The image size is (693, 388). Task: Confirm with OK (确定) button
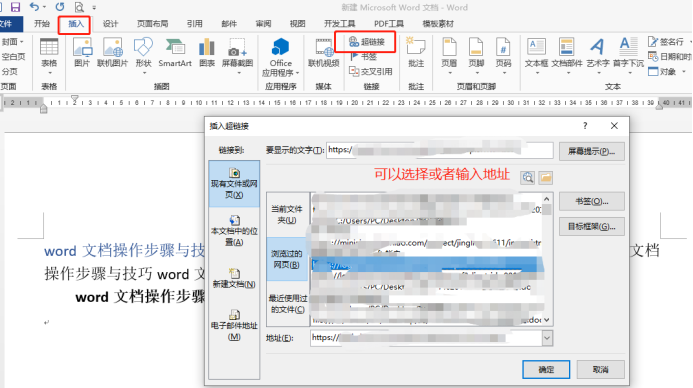(546, 369)
